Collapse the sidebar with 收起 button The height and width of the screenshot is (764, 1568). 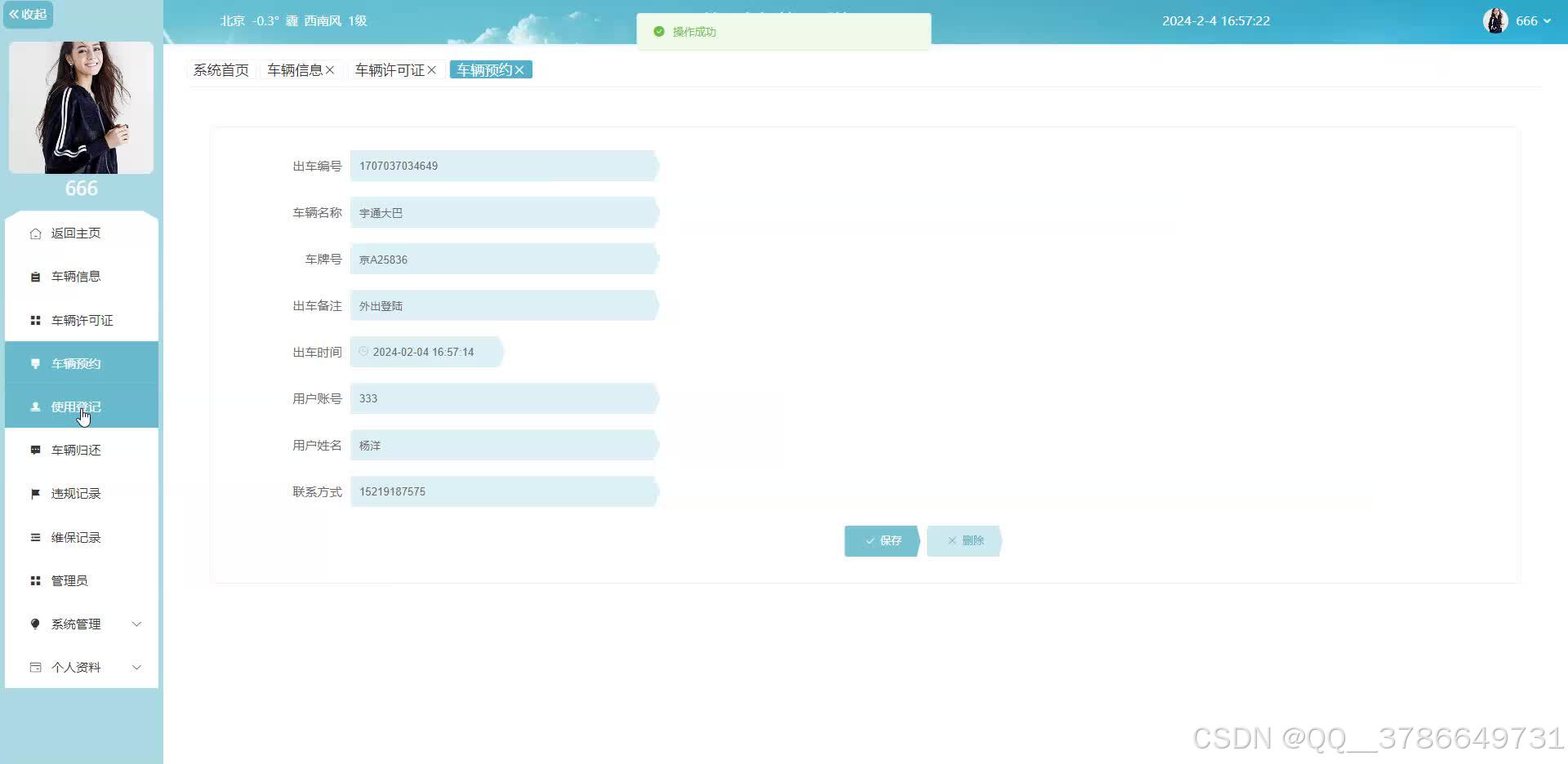point(28,14)
